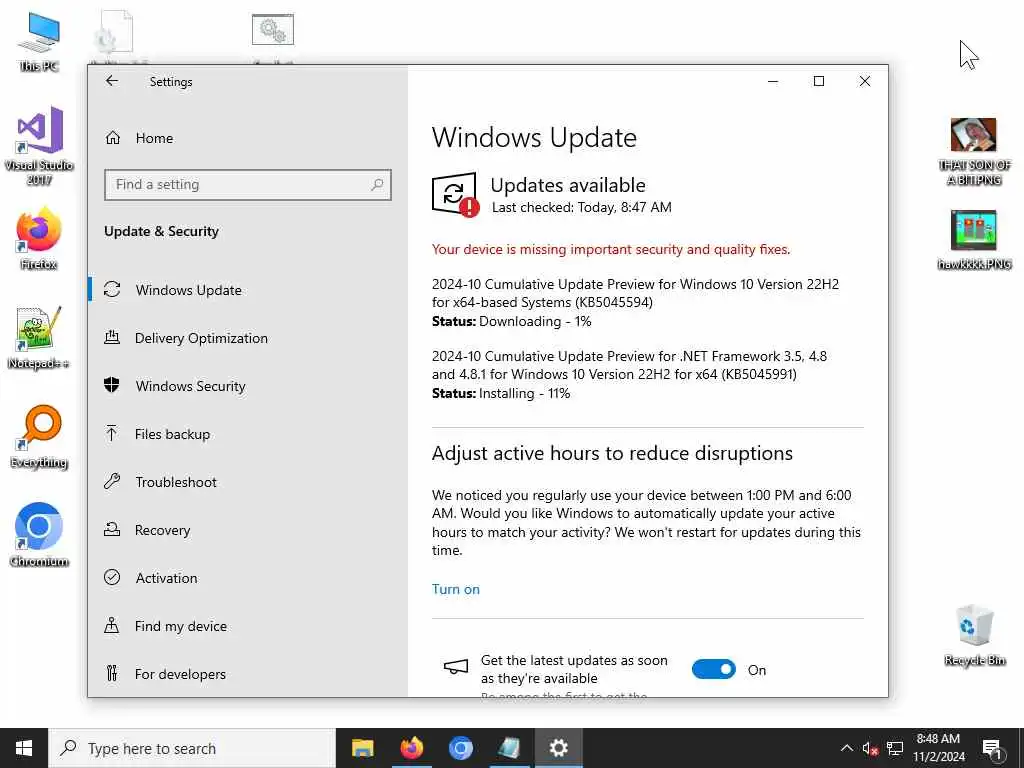Viewport: 1024px width, 768px height.
Task: Open Firefox from taskbar
Action: pos(411,748)
